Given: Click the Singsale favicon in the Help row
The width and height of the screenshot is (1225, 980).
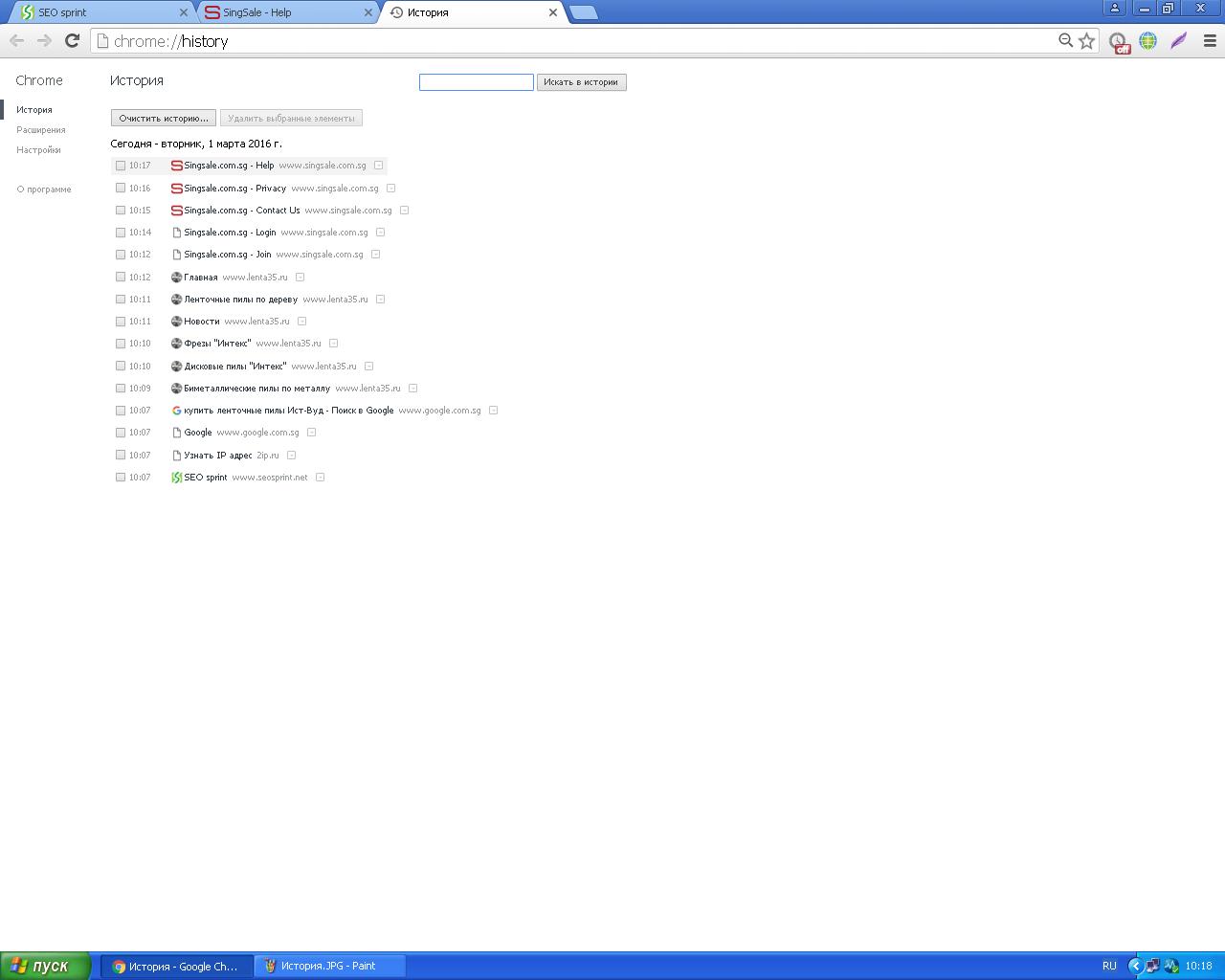Looking at the screenshot, I should (x=176, y=166).
